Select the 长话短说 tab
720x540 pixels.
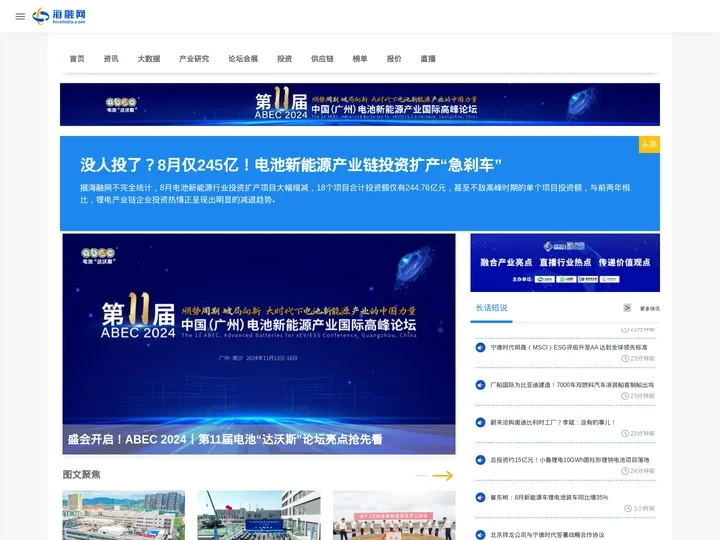491,308
